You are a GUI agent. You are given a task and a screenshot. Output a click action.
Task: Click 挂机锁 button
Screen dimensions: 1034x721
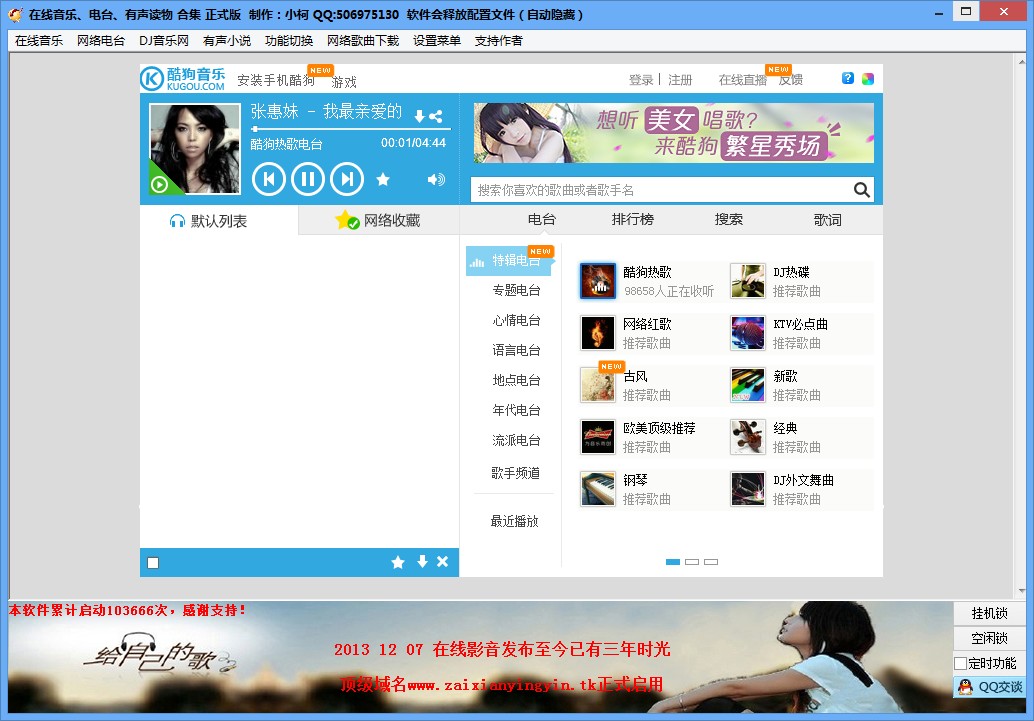990,613
